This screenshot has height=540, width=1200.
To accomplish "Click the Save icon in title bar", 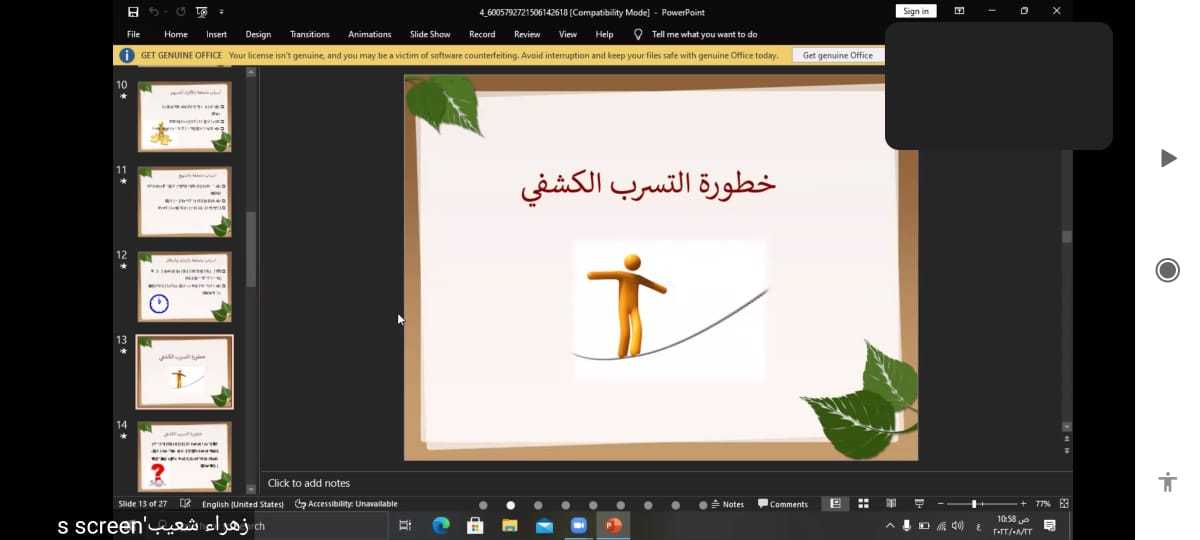I will 133,12.
